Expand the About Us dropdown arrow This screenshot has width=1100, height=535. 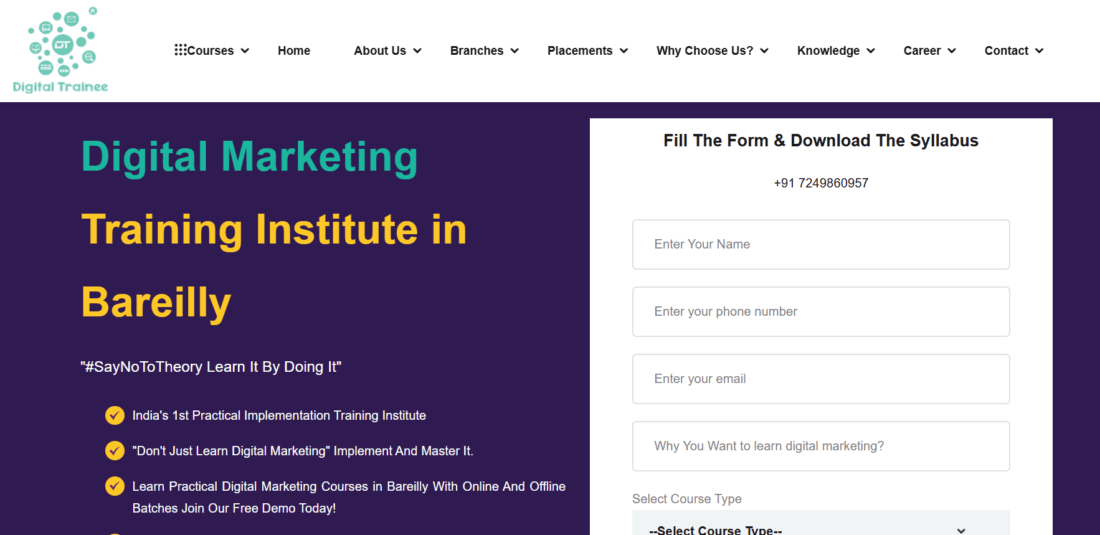point(417,51)
